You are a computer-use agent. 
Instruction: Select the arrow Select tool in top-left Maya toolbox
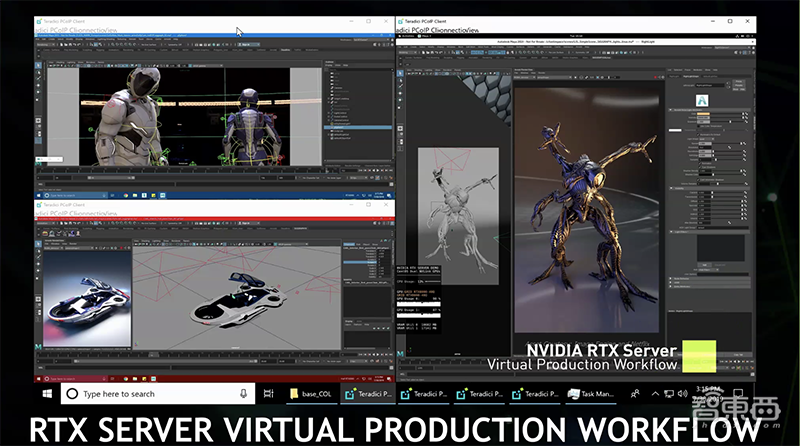point(38,66)
